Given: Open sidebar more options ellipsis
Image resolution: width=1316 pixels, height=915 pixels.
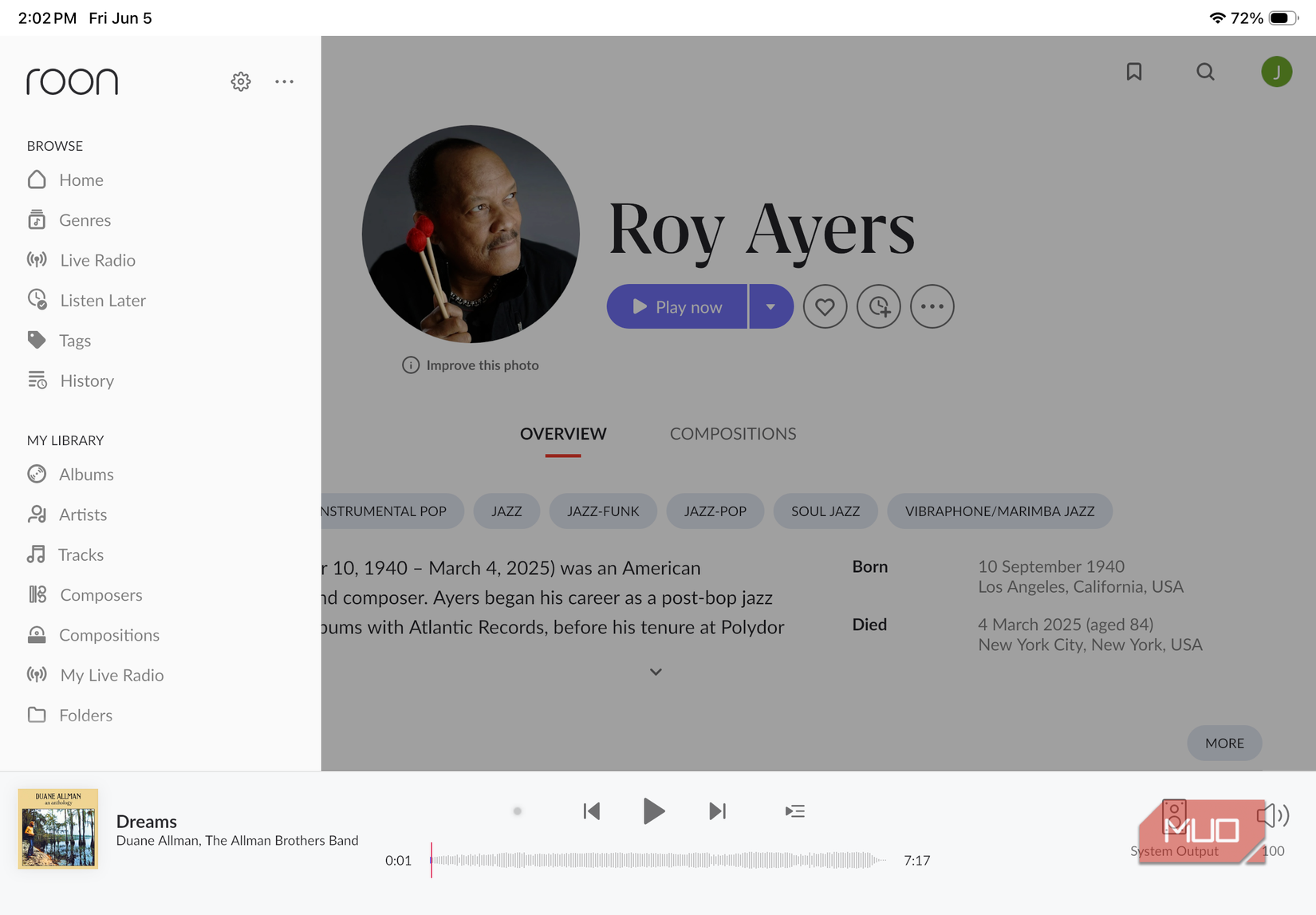Looking at the screenshot, I should 284,81.
